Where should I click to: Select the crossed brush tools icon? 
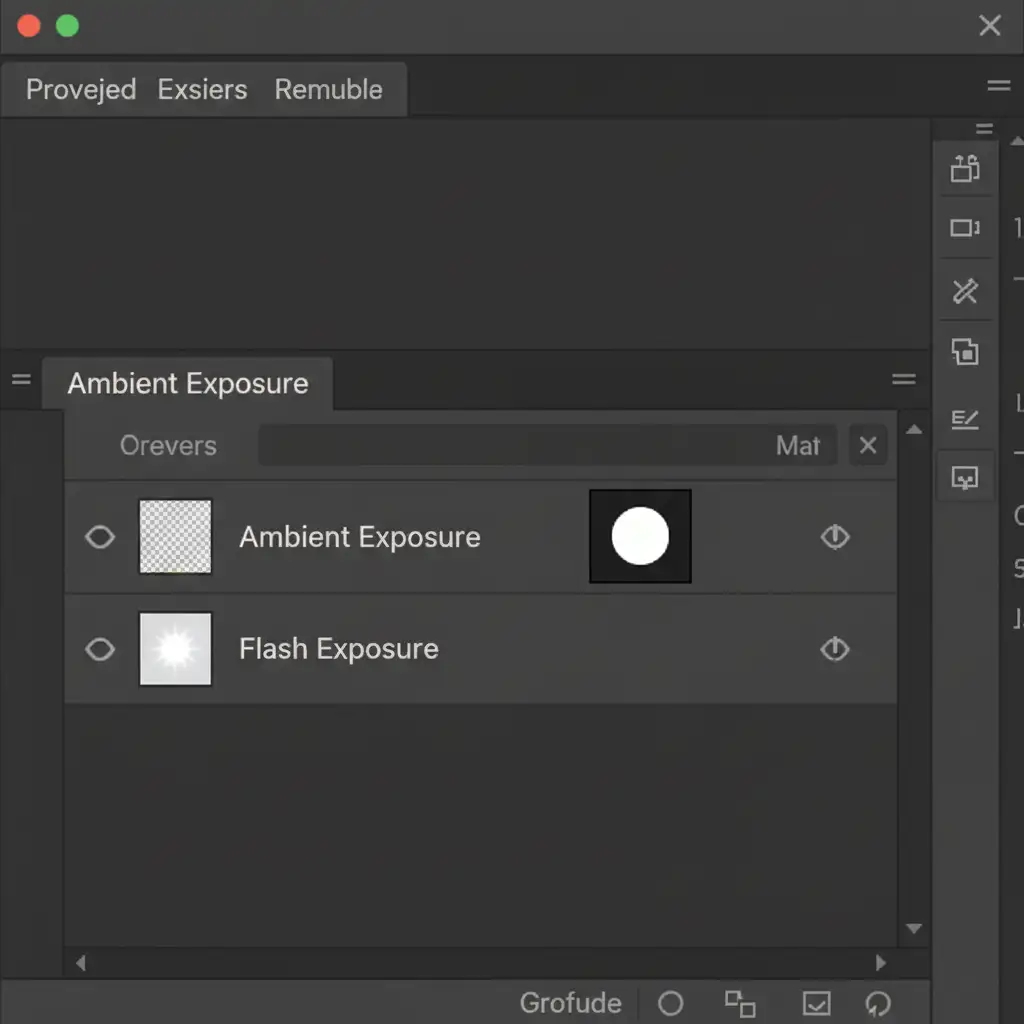(965, 291)
